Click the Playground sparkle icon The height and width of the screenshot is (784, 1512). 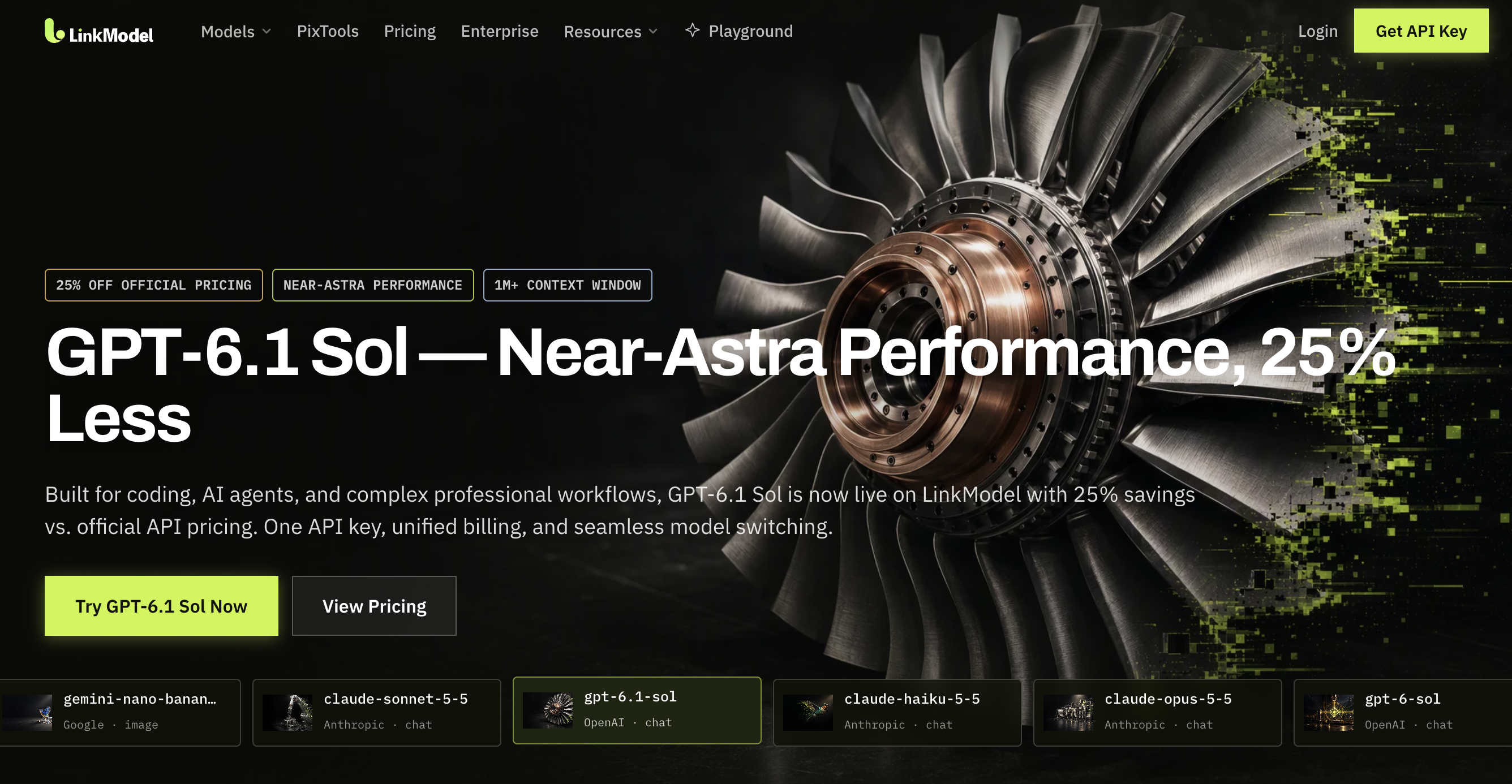(x=693, y=31)
